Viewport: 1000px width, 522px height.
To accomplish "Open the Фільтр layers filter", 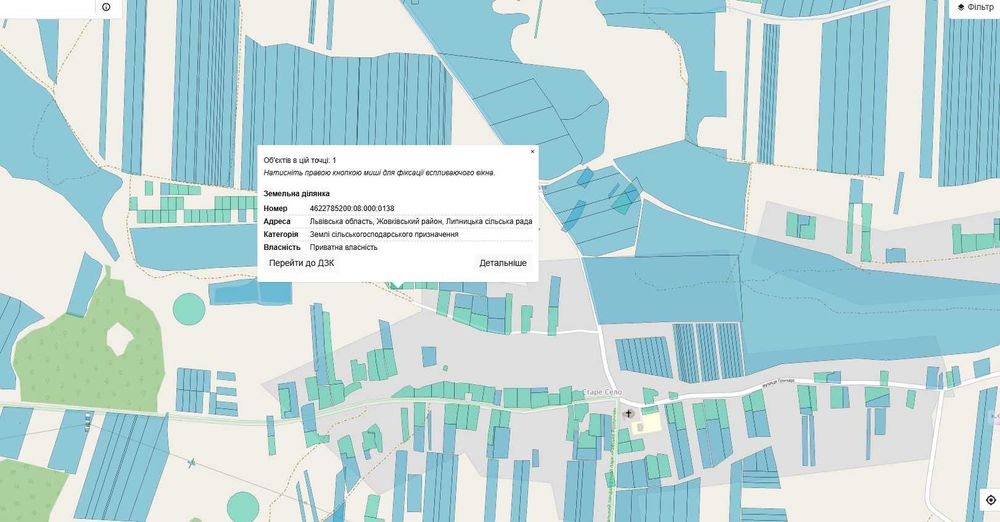I will click(x=974, y=8).
